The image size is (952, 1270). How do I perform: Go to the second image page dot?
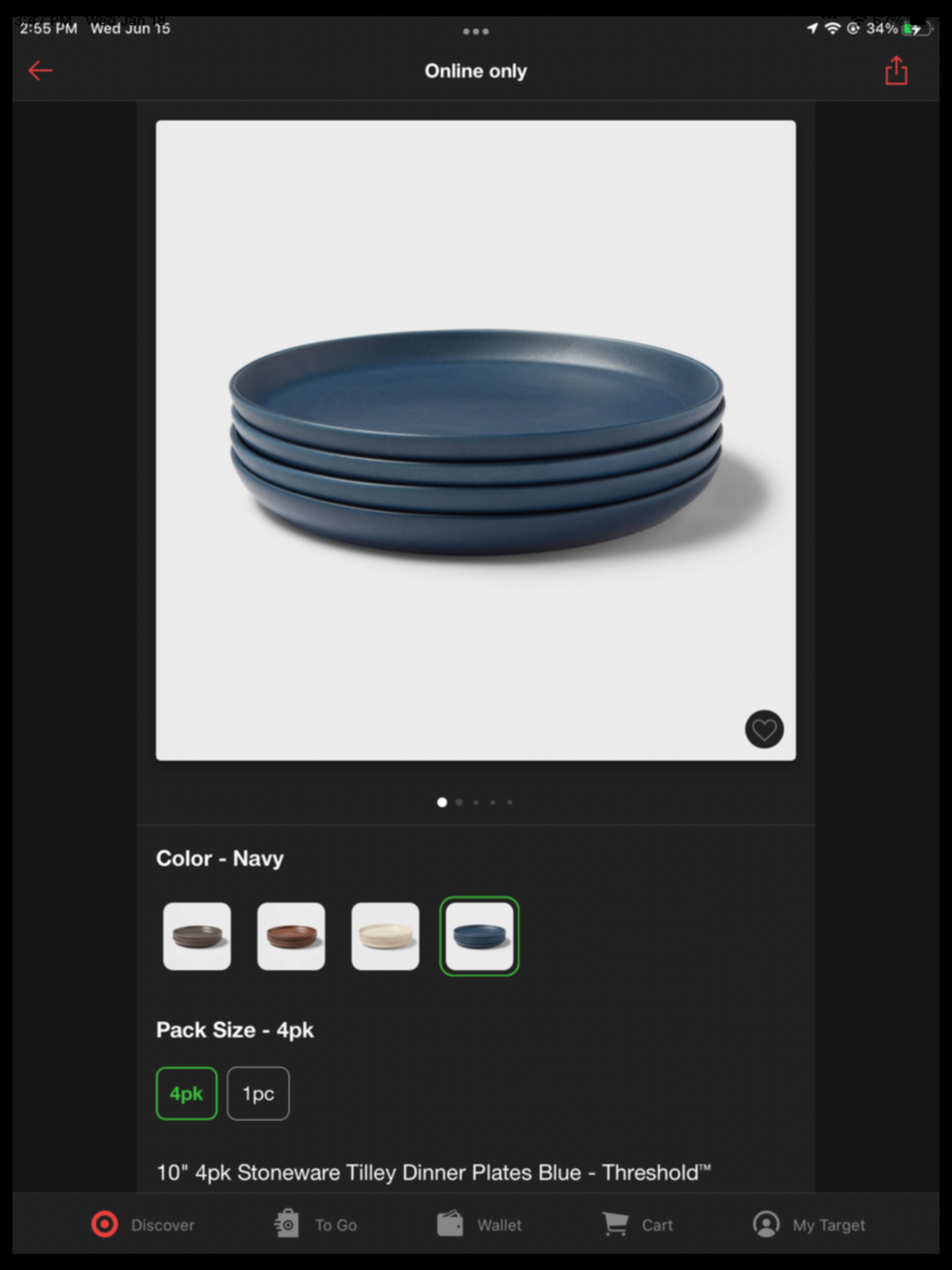click(x=459, y=802)
